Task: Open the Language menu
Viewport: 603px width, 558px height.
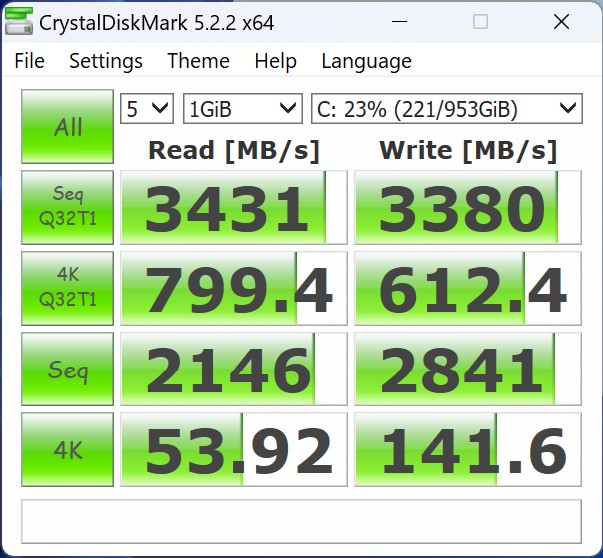Action: click(366, 62)
